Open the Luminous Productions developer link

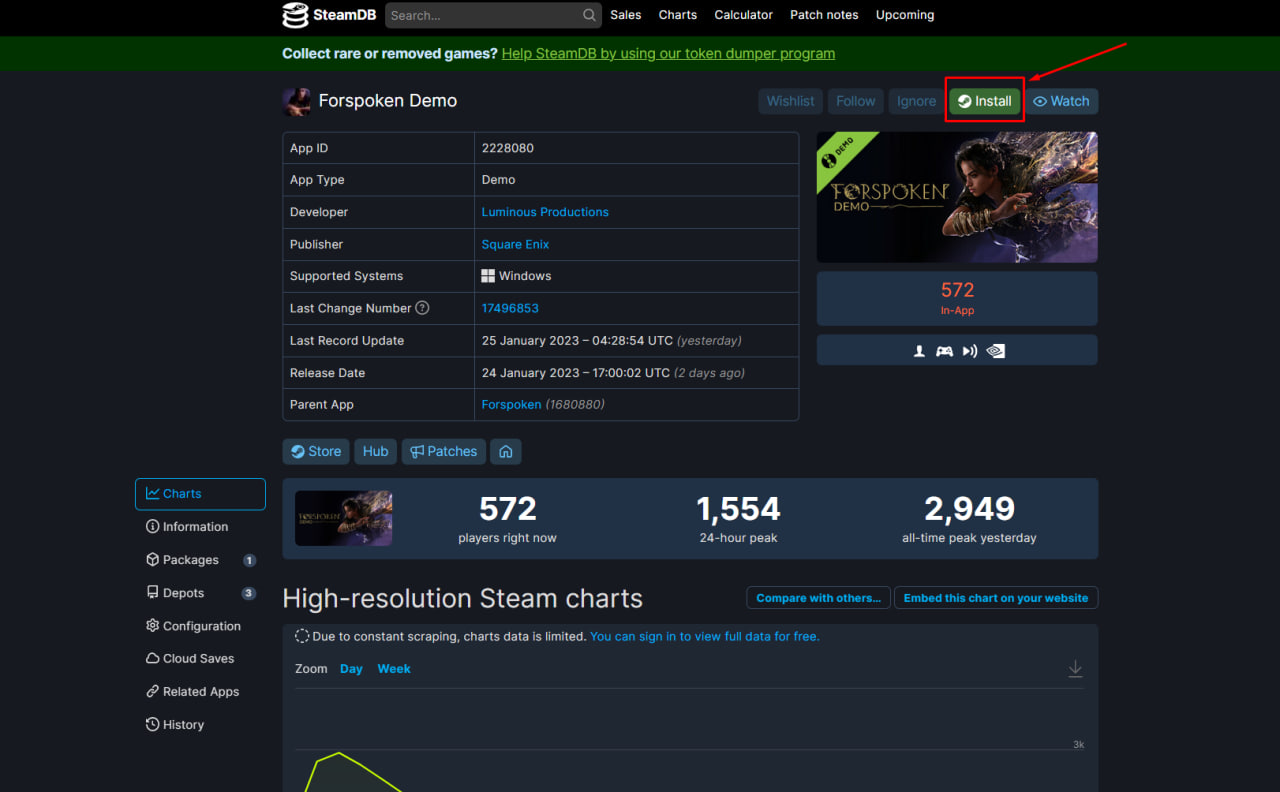pos(545,212)
